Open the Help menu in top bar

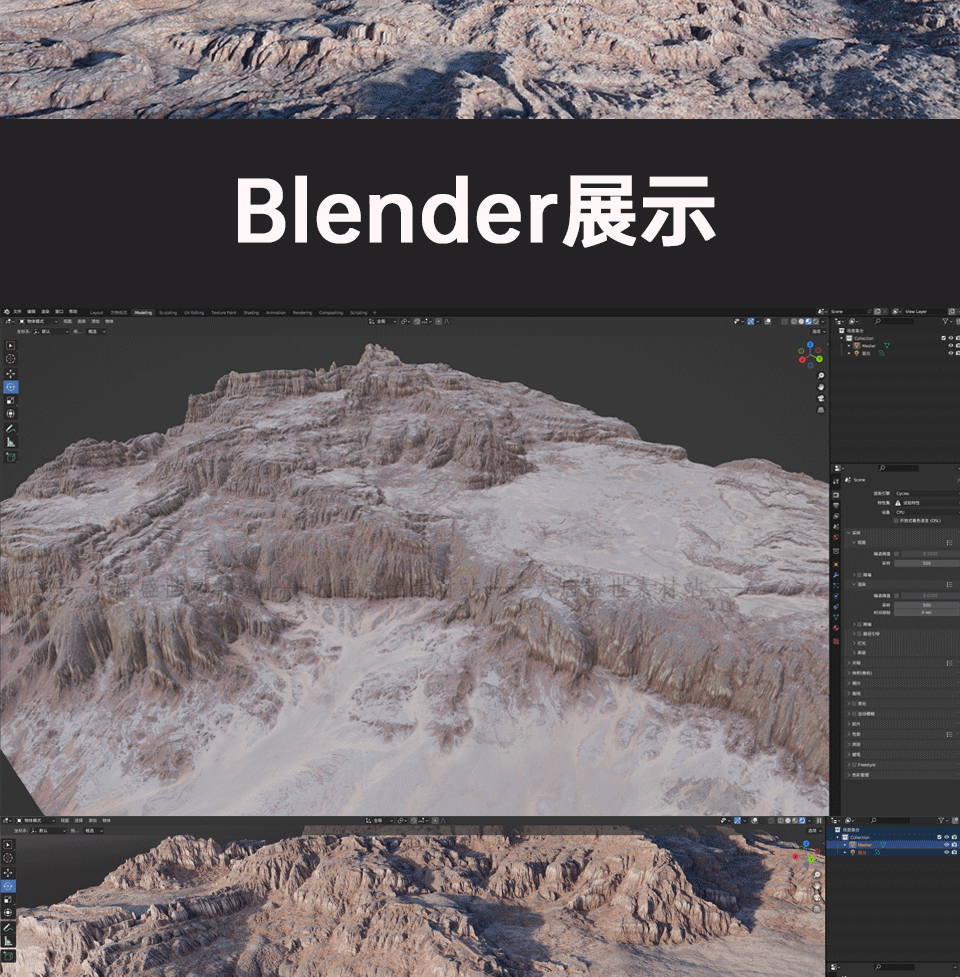(73, 312)
